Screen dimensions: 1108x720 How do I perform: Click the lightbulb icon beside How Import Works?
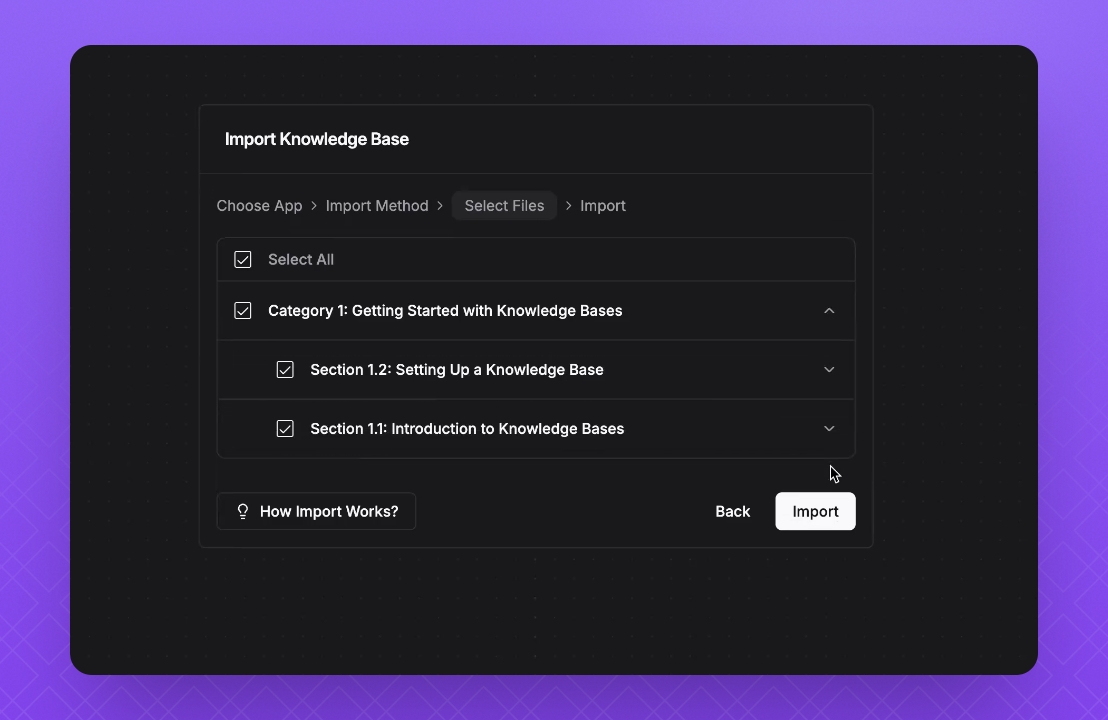242,512
